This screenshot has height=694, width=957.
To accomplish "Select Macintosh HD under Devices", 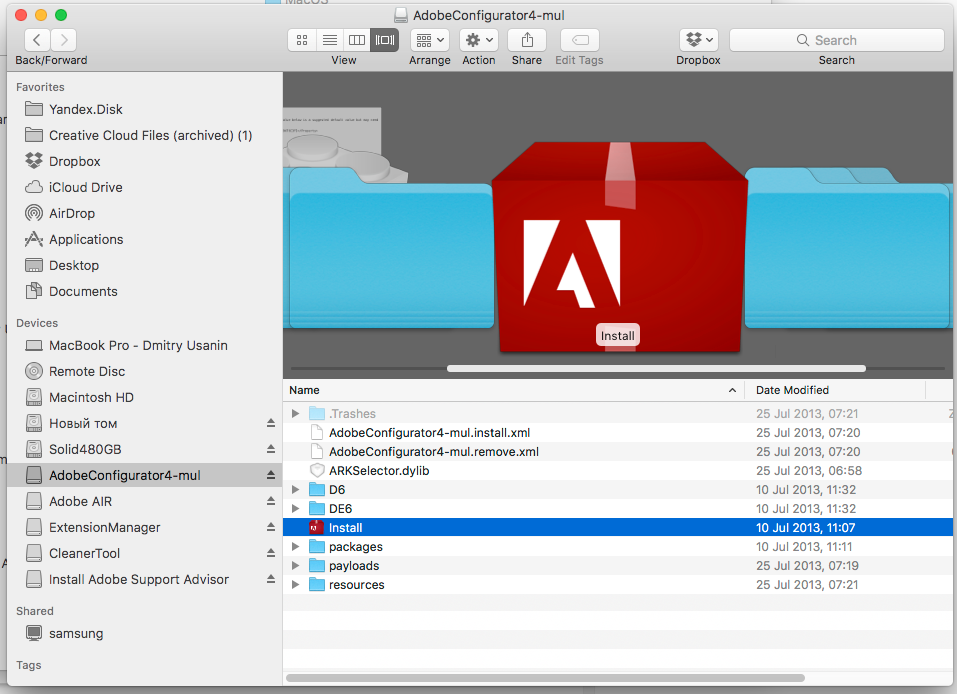I will 91,397.
